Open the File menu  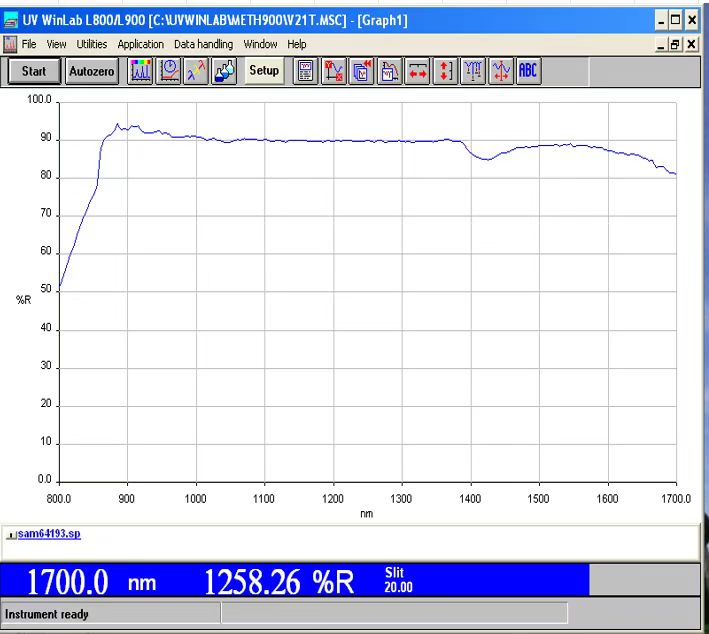click(x=29, y=44)
